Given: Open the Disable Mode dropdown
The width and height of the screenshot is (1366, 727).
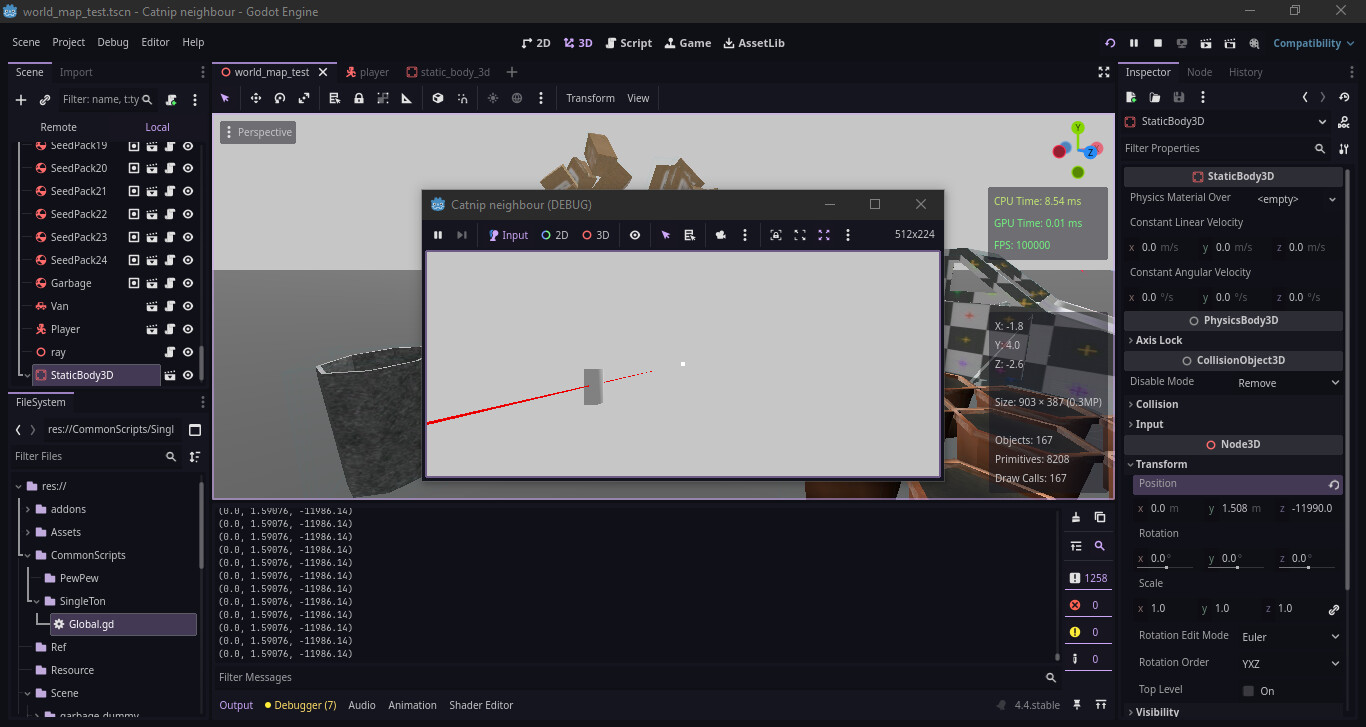Looking at the screenshot, I should 1288,383.
